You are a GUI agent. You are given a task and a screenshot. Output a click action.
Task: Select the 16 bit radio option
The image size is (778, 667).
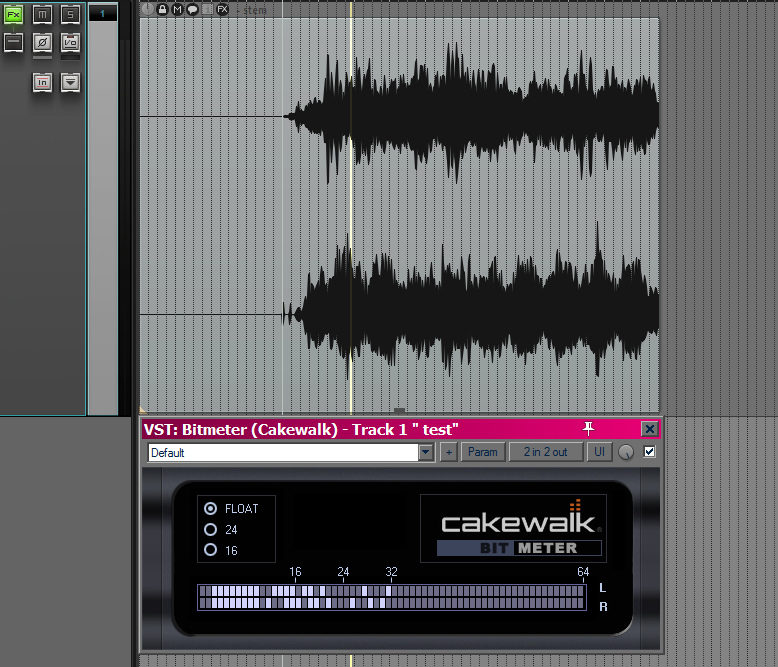210,550
